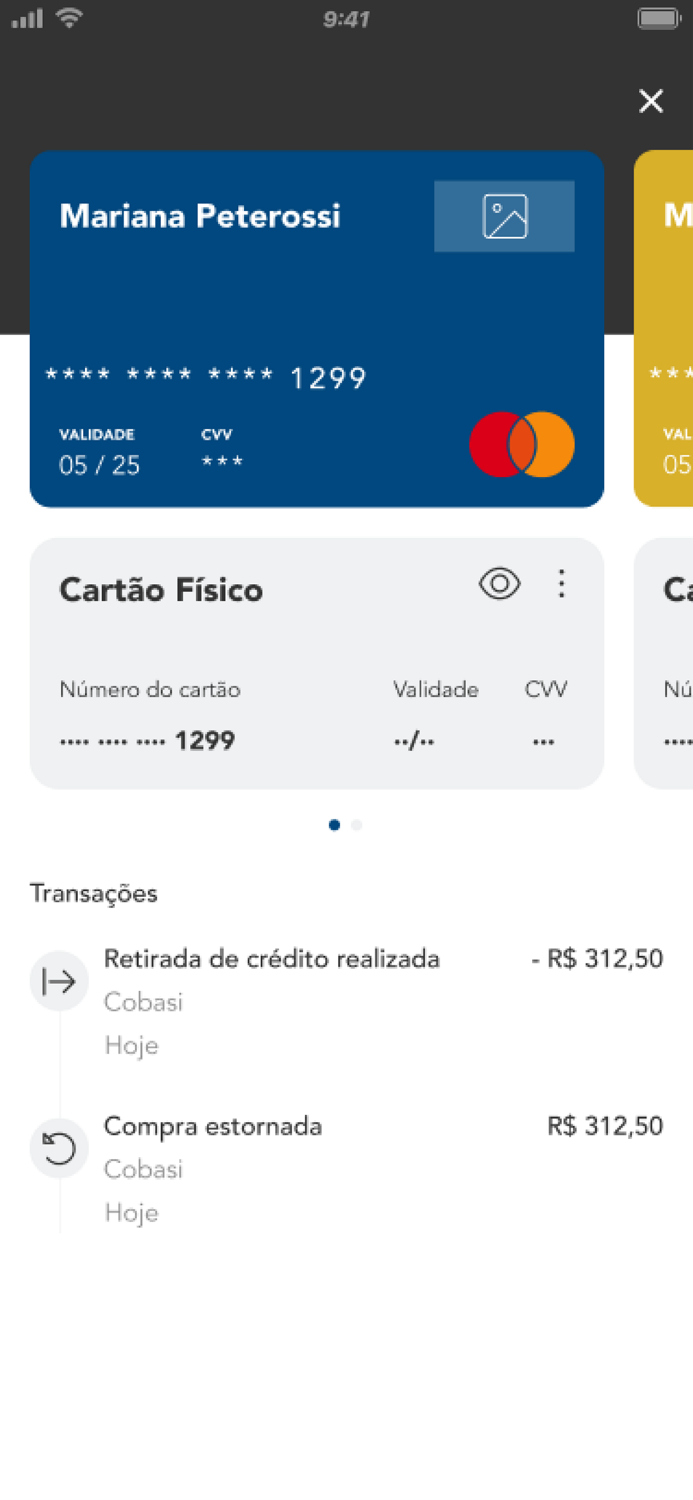Select the second page indicator dot
Image resolution: width=693 pixels, height=1500 pixels.
356,824
